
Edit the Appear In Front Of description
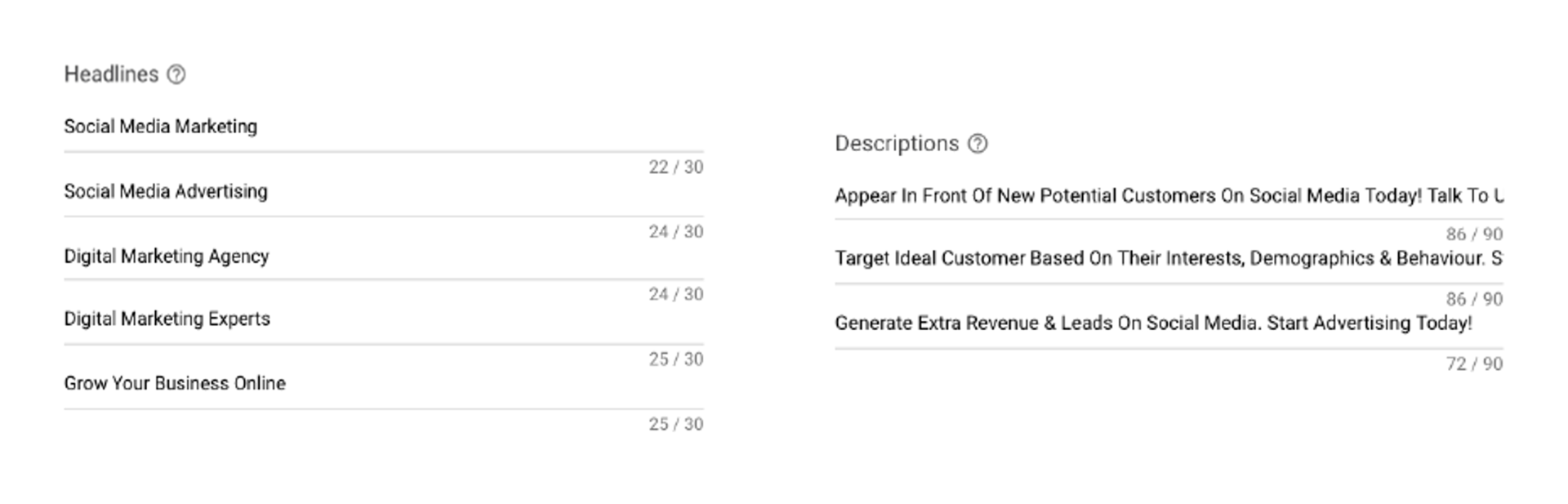tap(1169, 196)
